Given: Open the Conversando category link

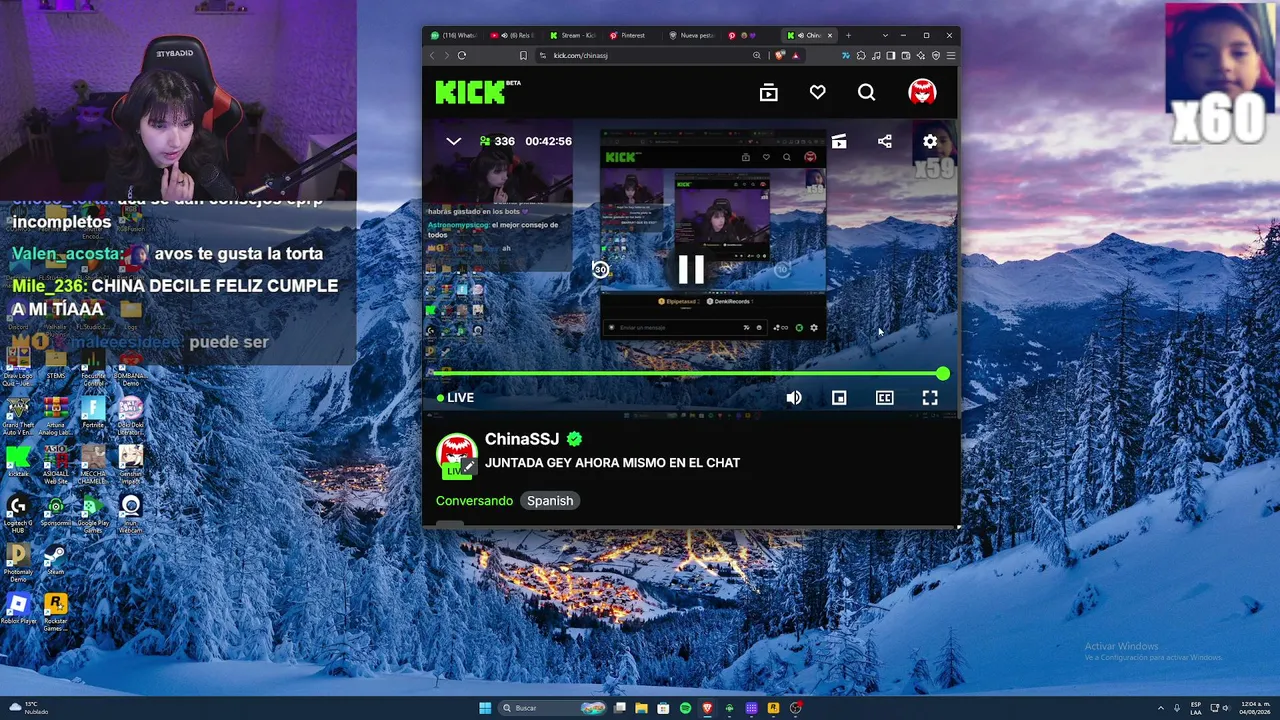Looking at the screenshot, I should [x=474, y=501].
